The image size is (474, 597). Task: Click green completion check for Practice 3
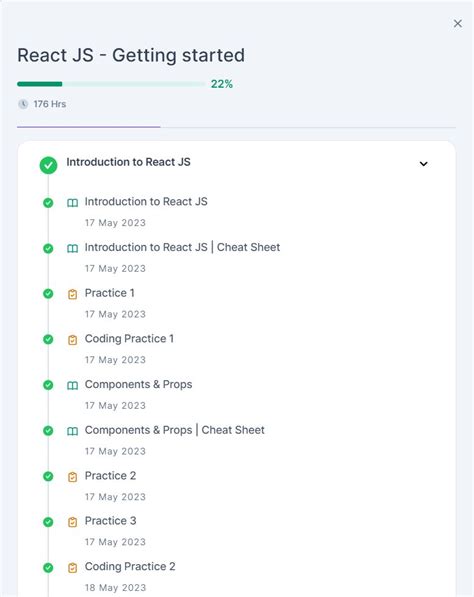pos(48,522)
